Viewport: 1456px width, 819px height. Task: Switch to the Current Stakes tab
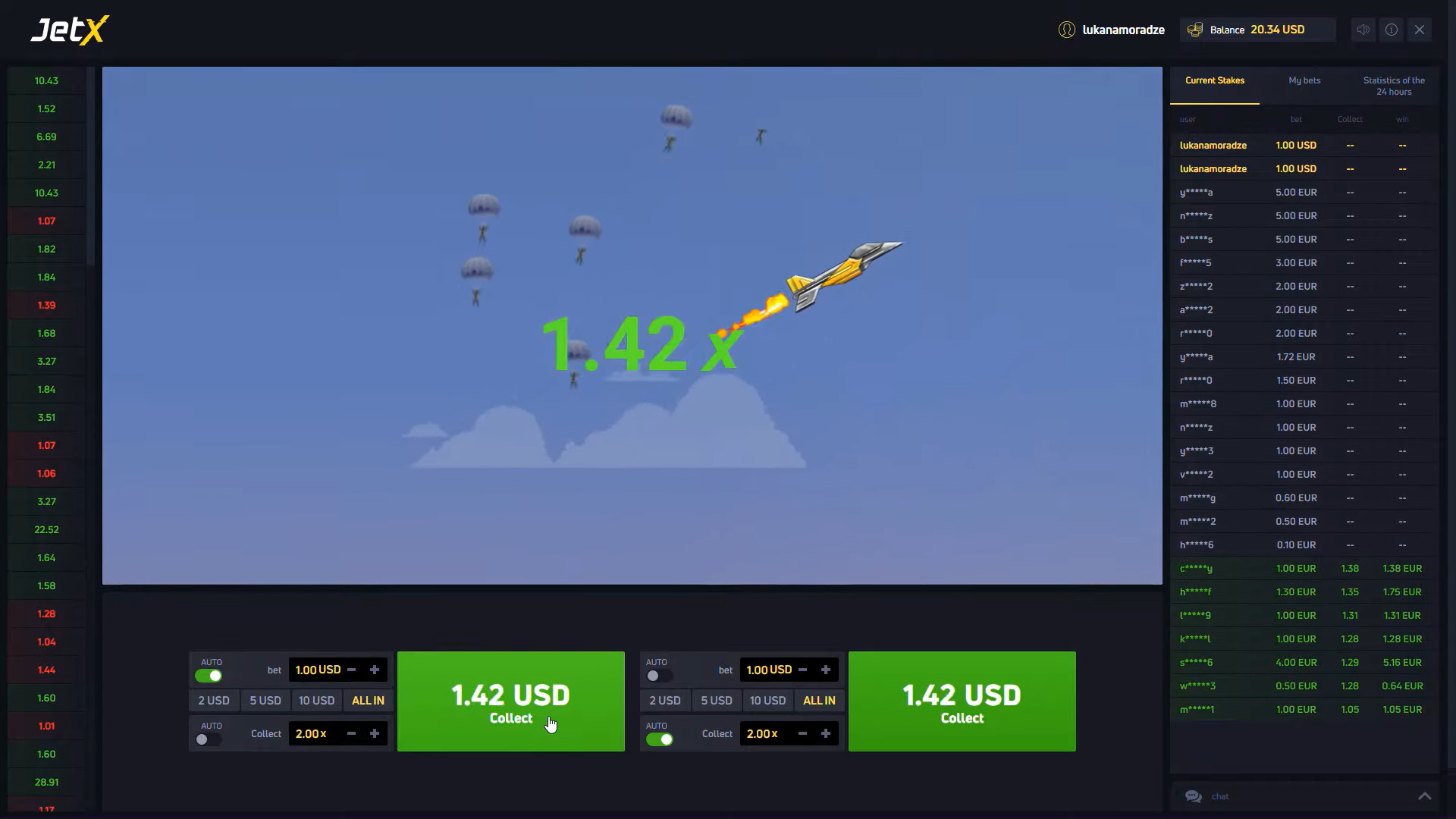pyautogui.click(x=1215, y=80)
